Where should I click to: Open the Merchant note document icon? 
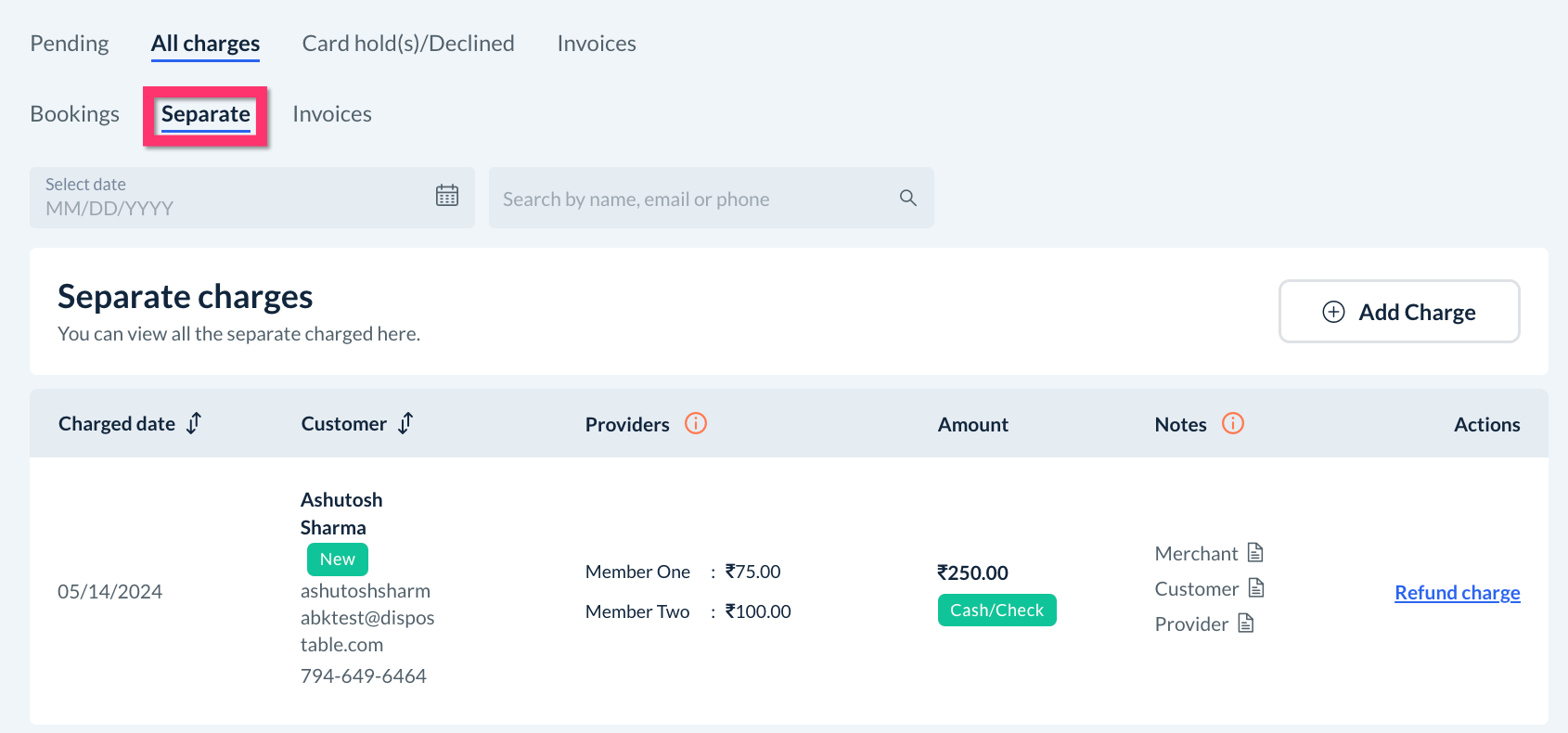click(1255, 553)
